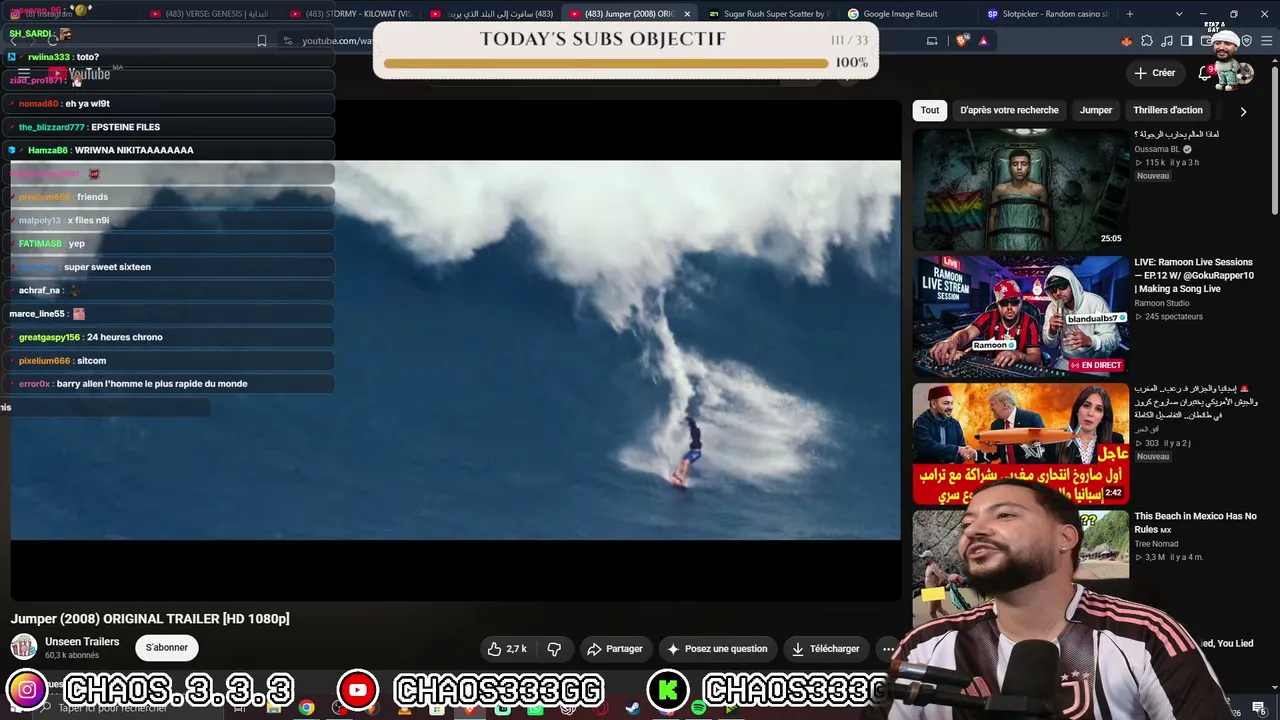Viewport: 1280px width, 720px height.
Task: Click the Tree Nomad channel name
Action: pos(1156,544)
